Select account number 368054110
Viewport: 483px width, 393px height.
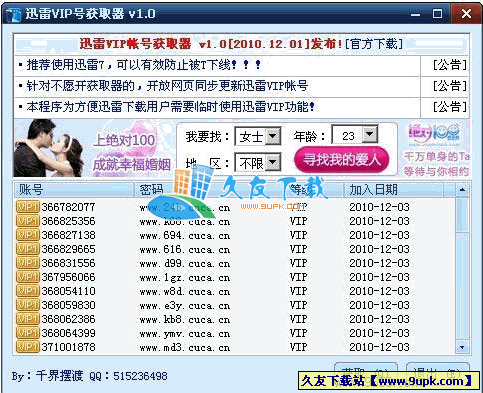pos(68,291)
